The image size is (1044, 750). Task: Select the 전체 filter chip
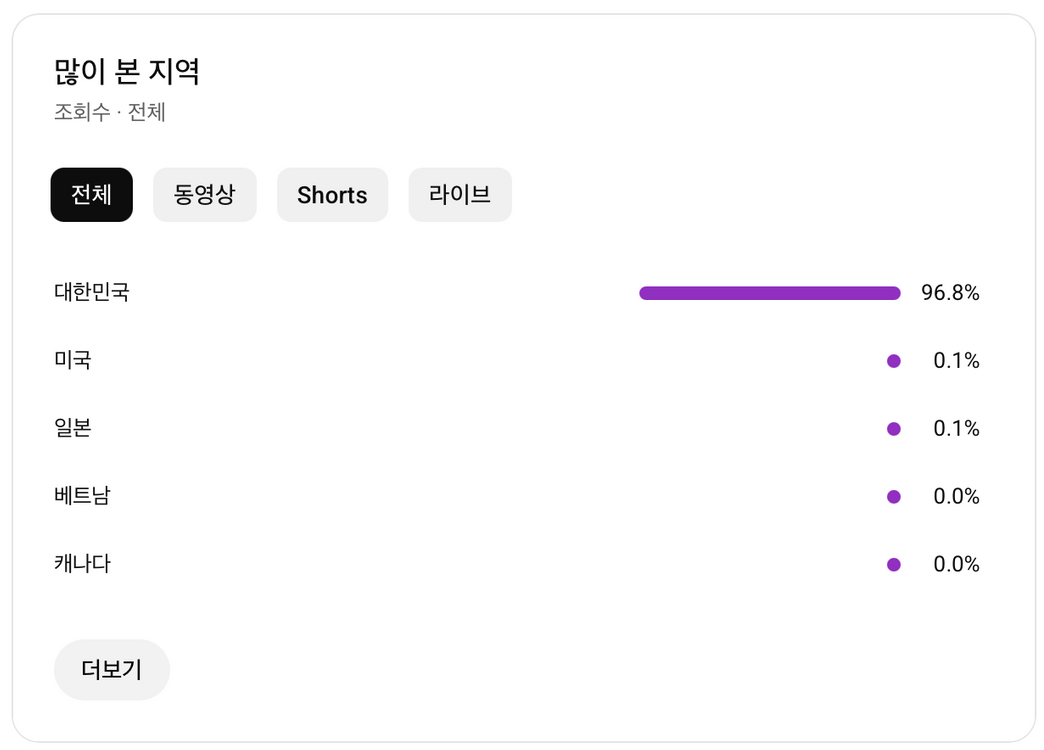pos(91,195)
